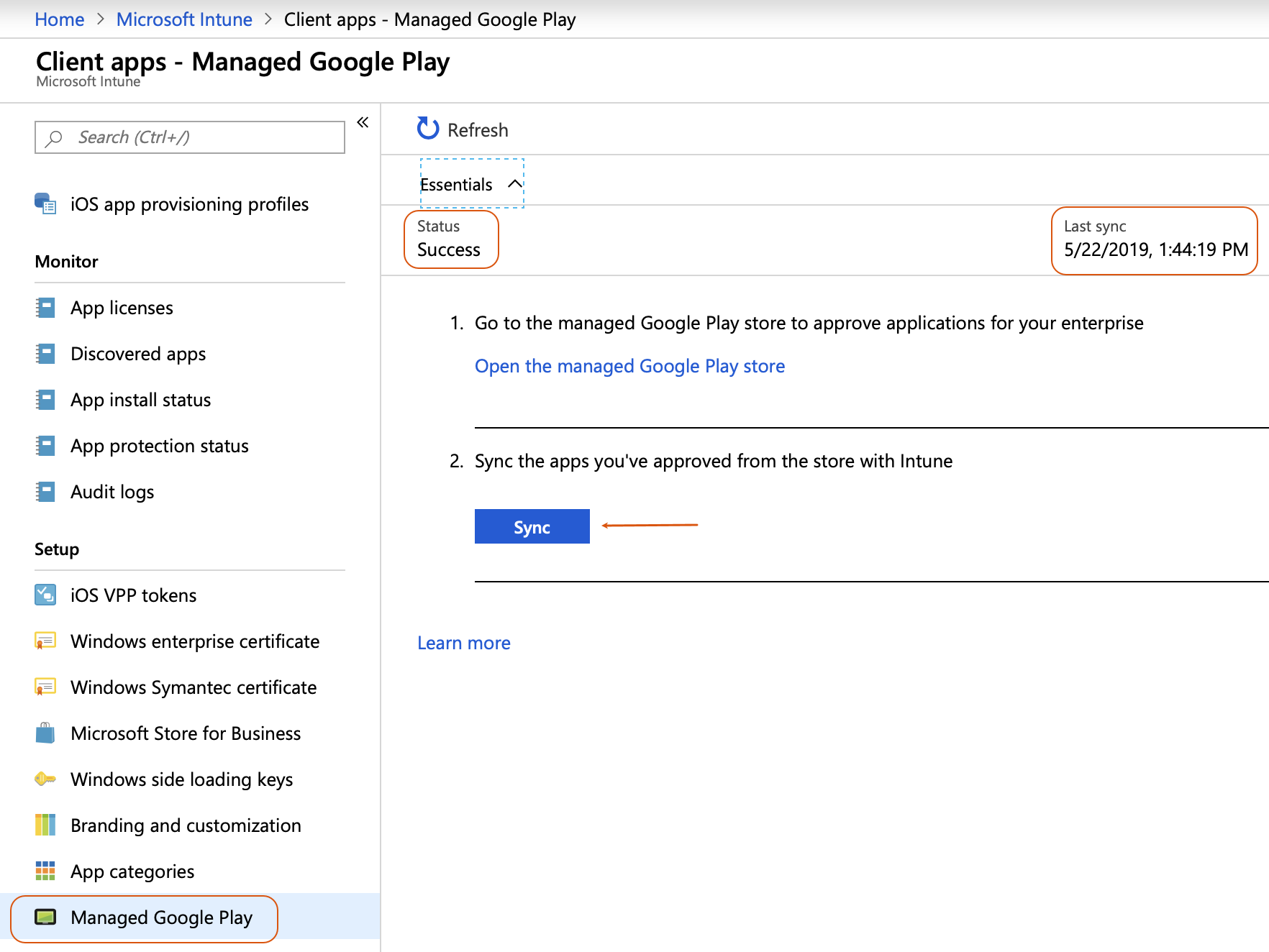View App install status
This screenshot has width=1269, height=952.
tap(190, 400)
